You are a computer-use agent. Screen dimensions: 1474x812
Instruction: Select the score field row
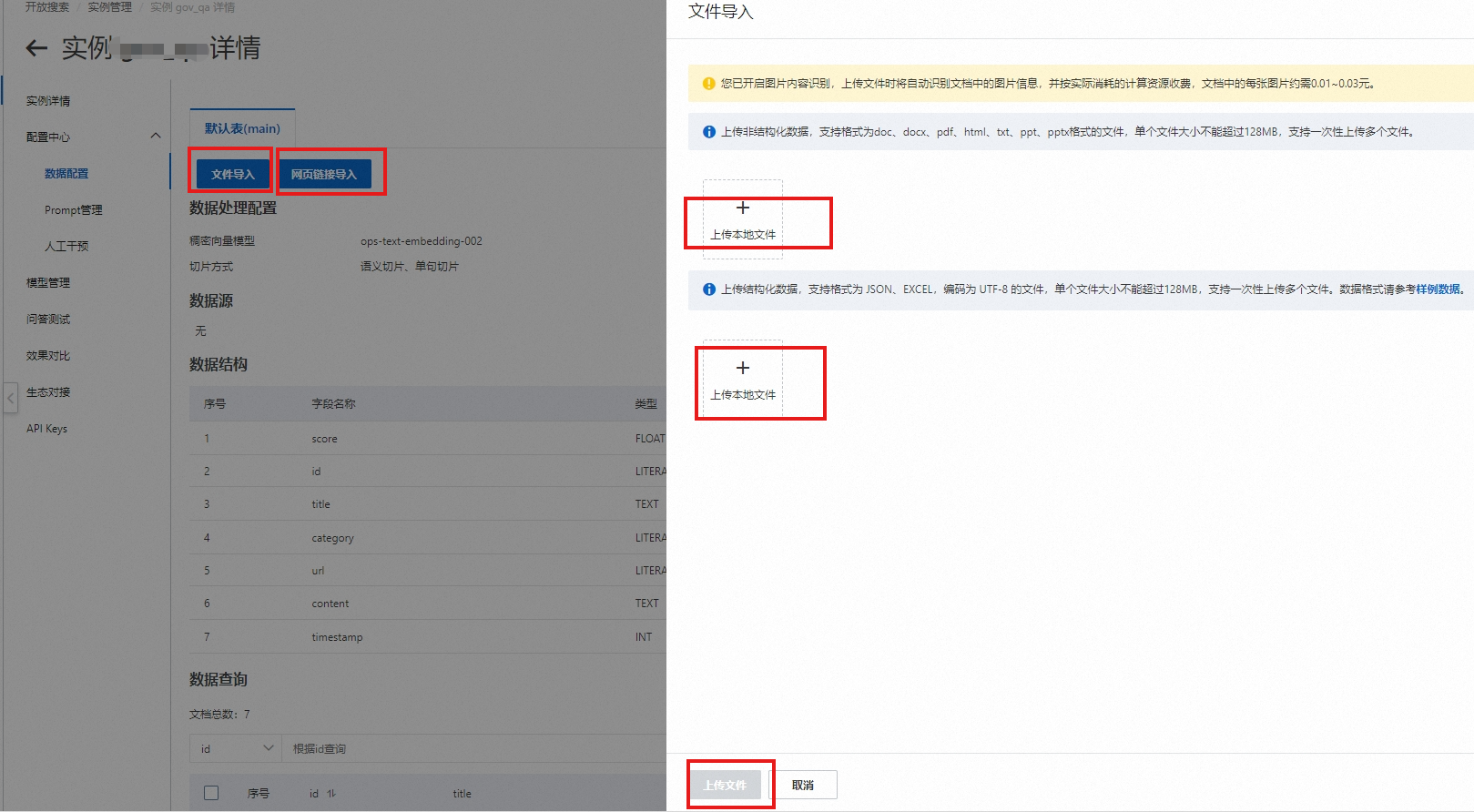[428, 439]
